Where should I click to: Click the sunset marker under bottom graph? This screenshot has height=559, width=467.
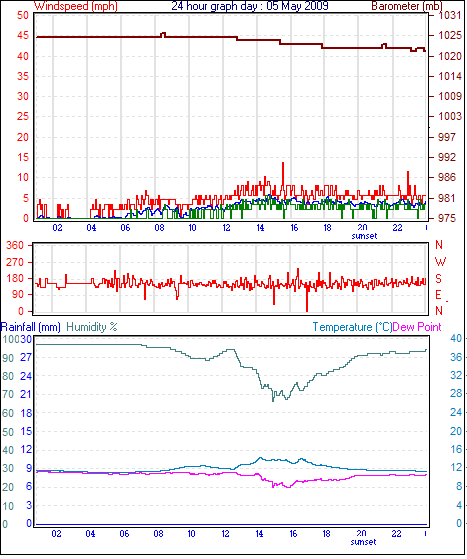(363, 542)
